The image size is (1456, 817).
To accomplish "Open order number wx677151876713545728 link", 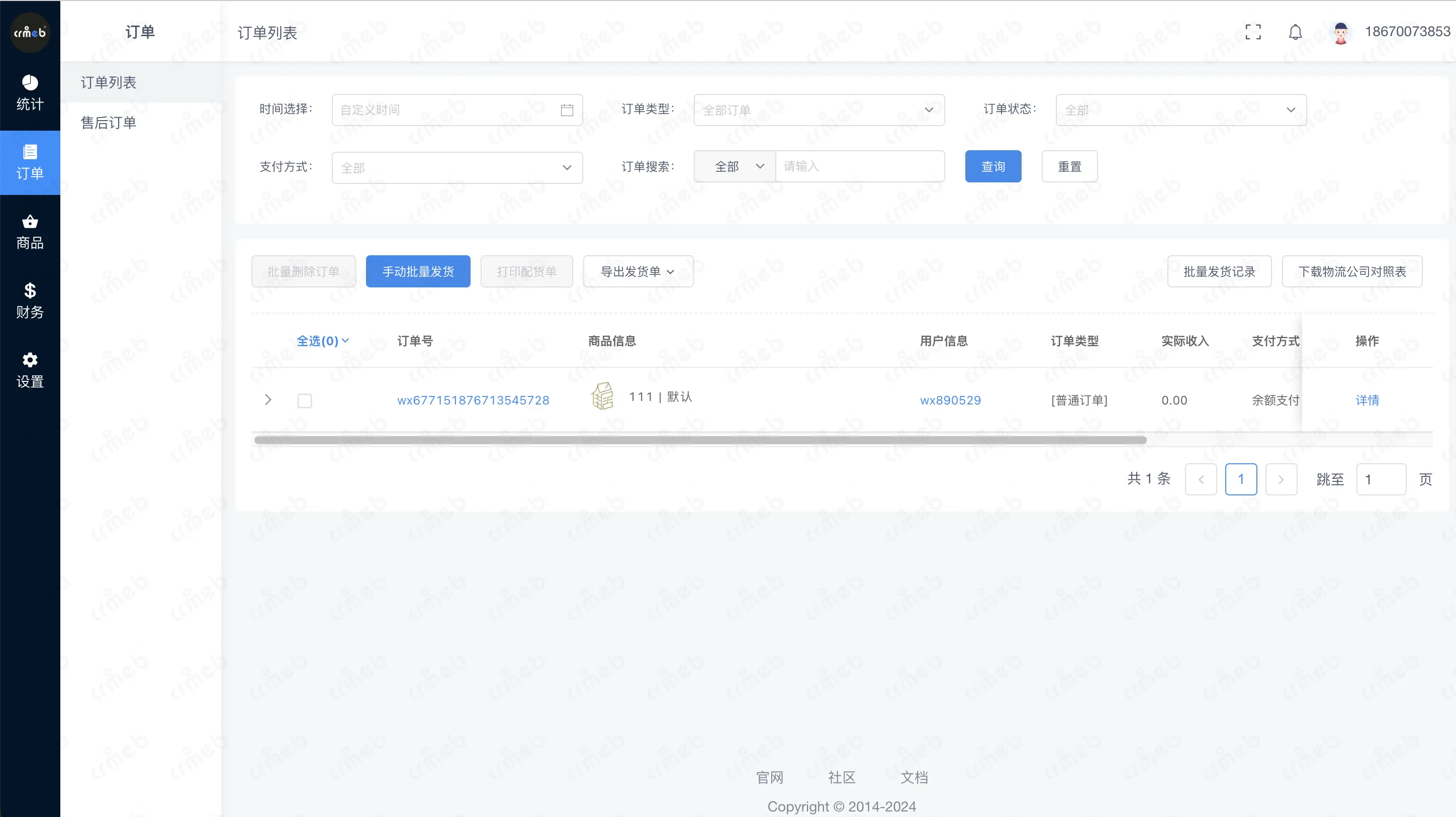I will tap(473, 400).
